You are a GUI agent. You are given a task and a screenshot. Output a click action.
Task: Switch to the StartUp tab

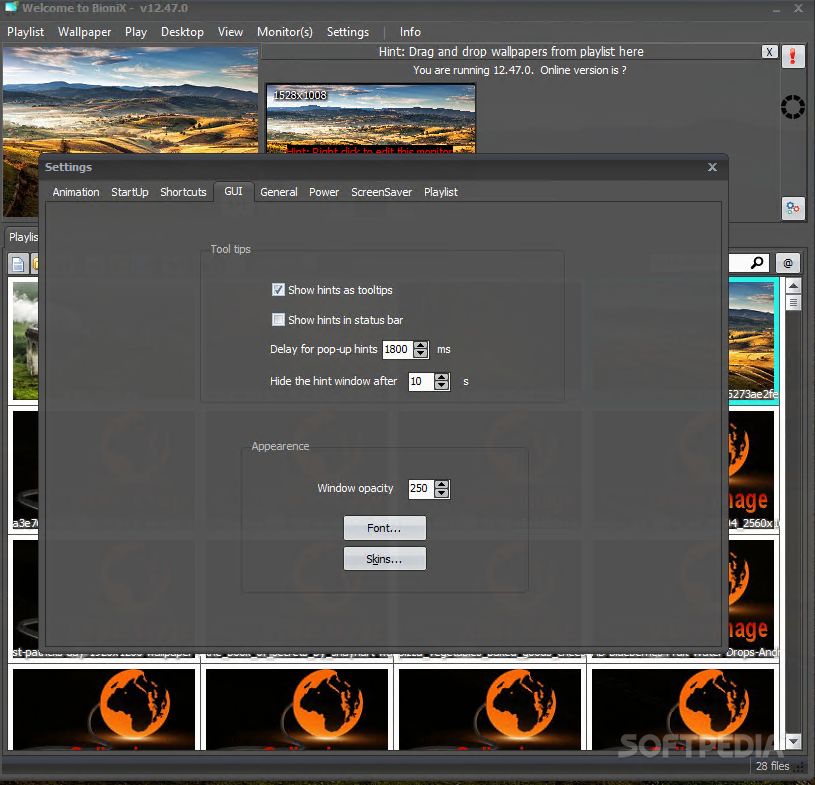coord(130,192)
